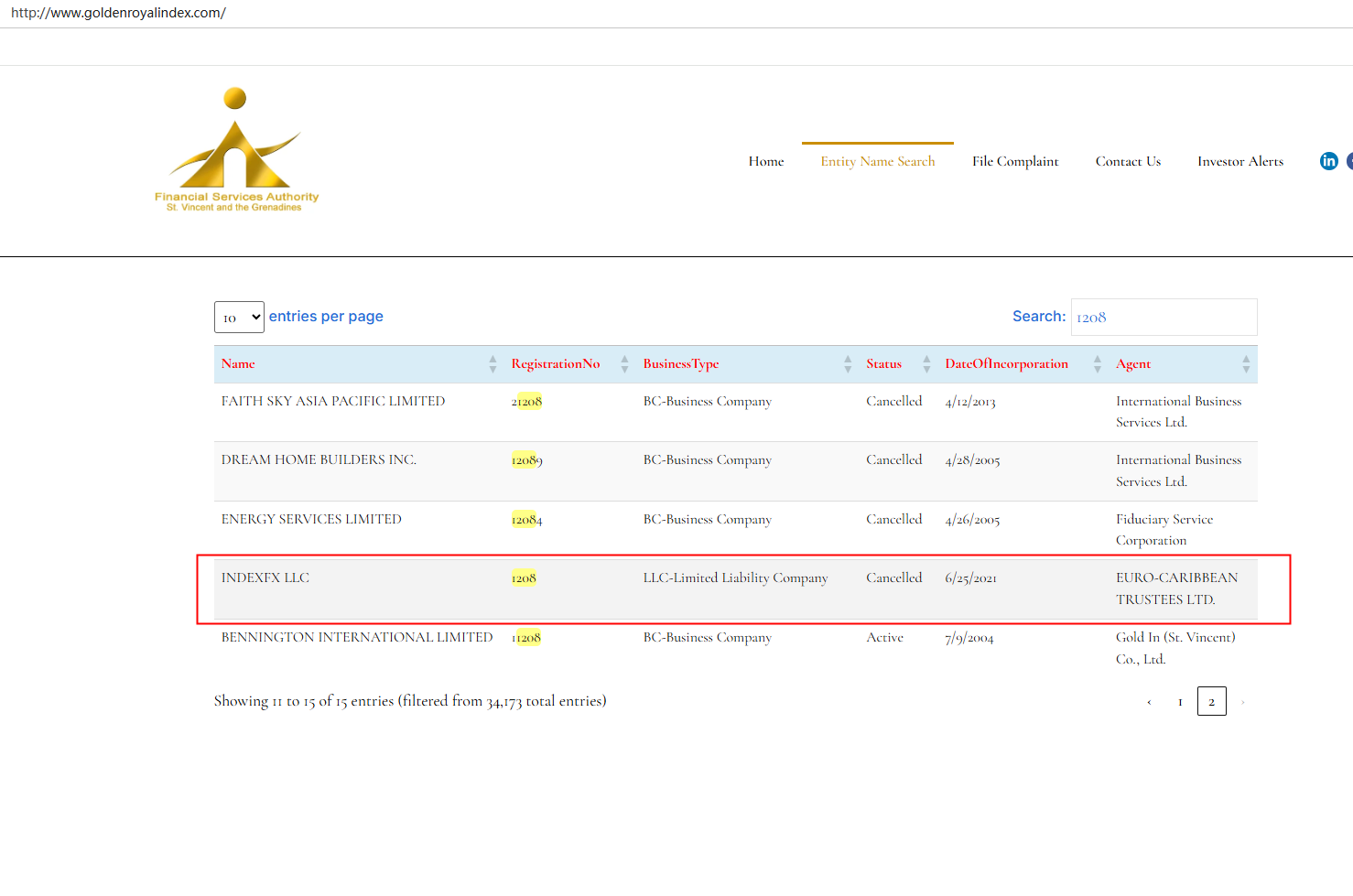1353x896 pixels.
Task: Sort table by Name column arrows
Action: (x=492, y=364)
